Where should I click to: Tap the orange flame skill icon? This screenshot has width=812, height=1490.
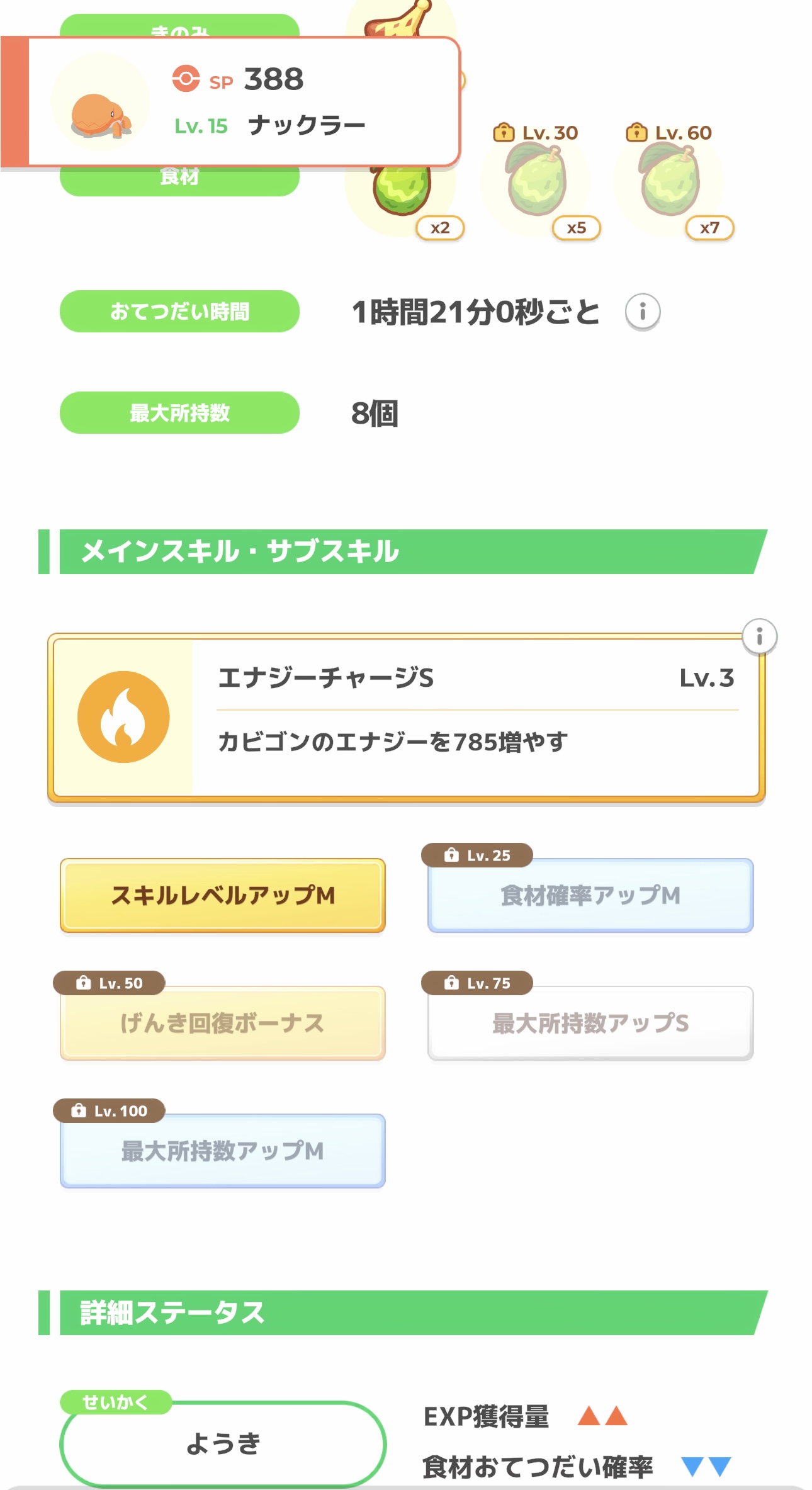click(123, 717)
